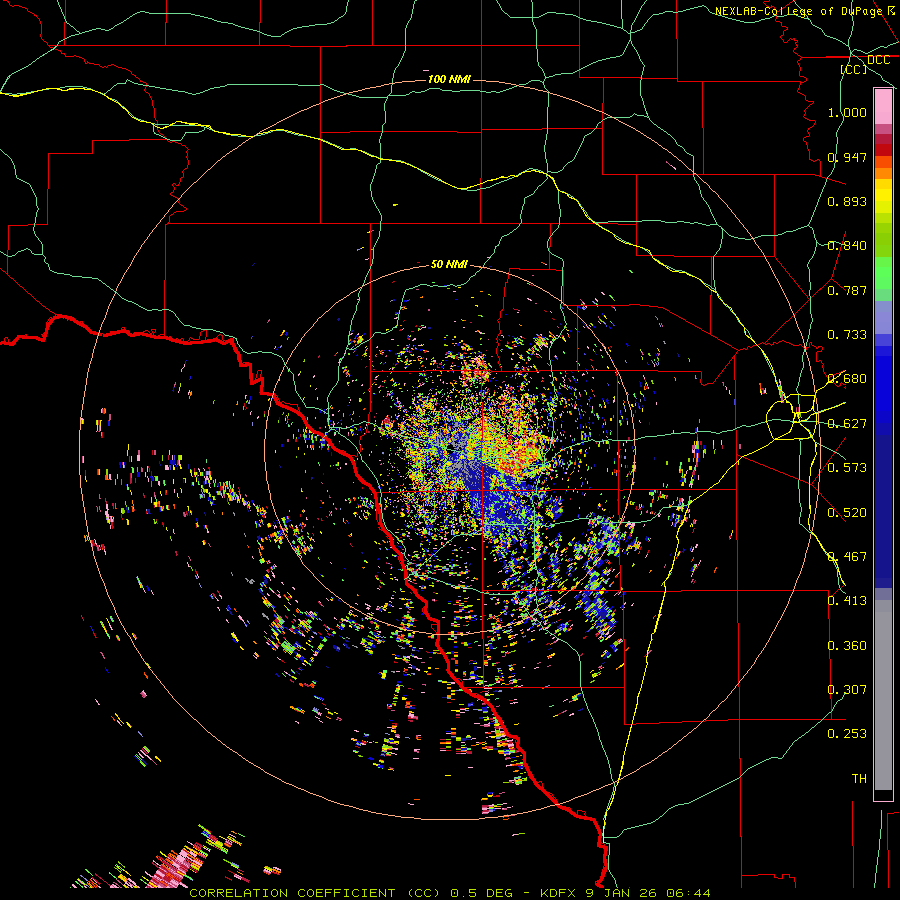The width and height of the screenshot is (900, 900).
Task: Pick the olive green segment of color bar
Action: (883, 240)
